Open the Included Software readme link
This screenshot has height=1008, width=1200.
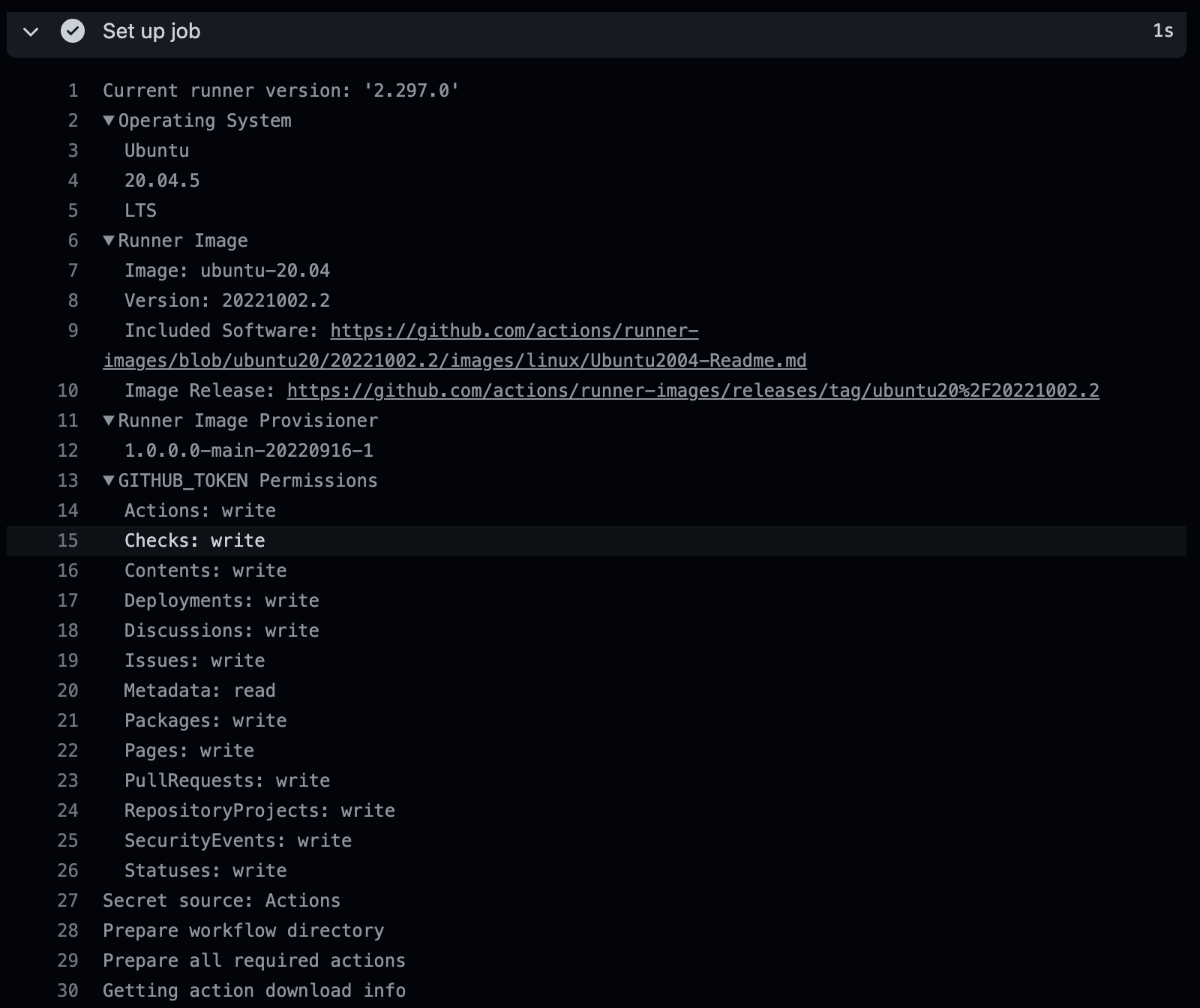(x=513, y=330)
